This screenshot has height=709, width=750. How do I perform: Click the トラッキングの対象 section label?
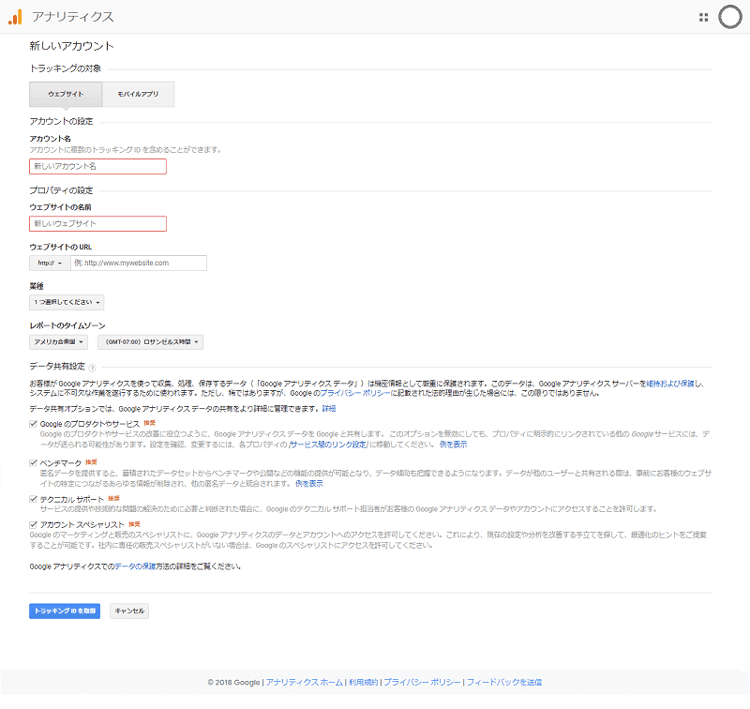point(65,68)
